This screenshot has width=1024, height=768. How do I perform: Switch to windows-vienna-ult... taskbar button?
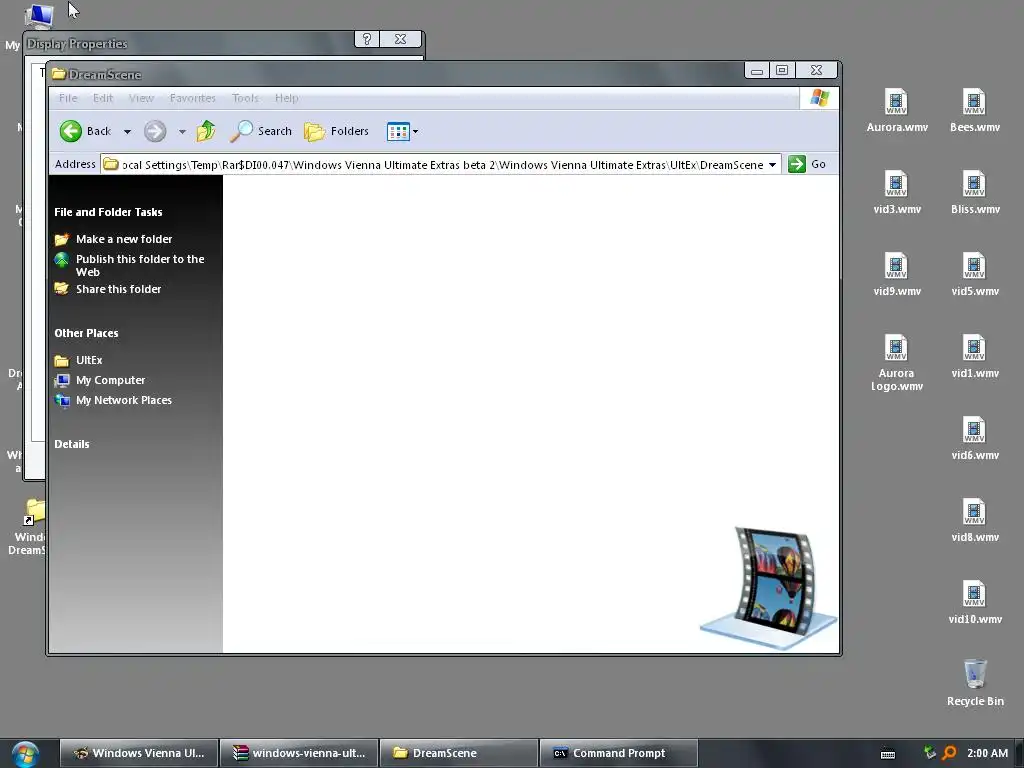tap(299, 753)
